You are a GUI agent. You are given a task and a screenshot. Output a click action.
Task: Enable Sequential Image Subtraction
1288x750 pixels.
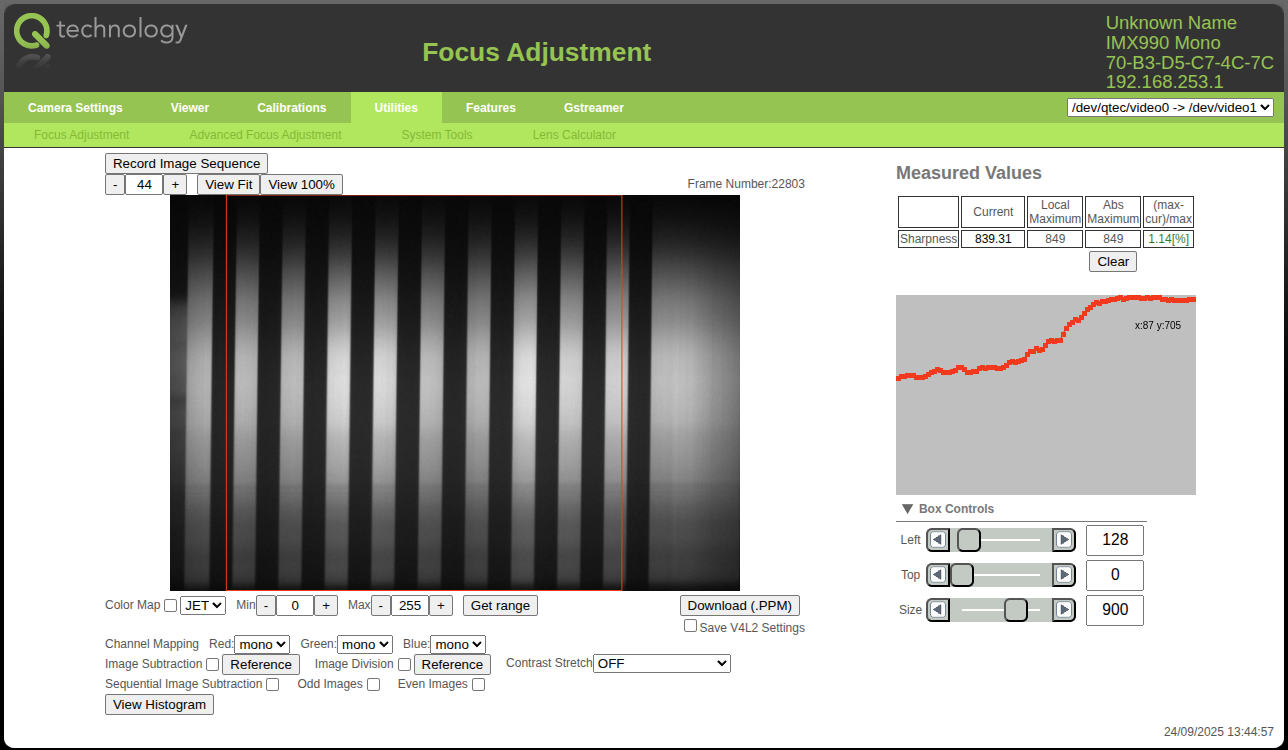point(272,685)
